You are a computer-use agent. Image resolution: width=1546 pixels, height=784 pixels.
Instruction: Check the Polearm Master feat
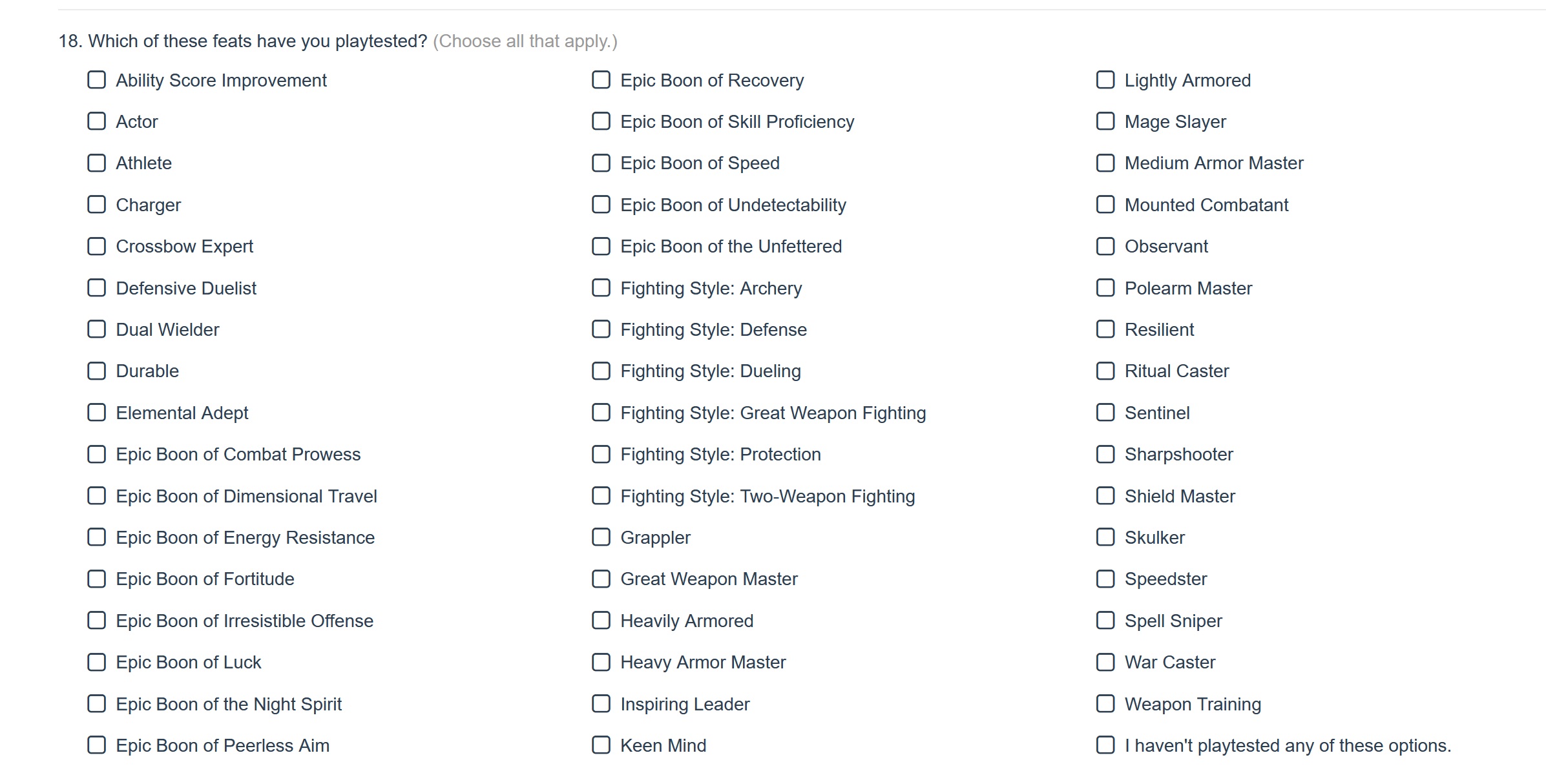point(1106,288)
